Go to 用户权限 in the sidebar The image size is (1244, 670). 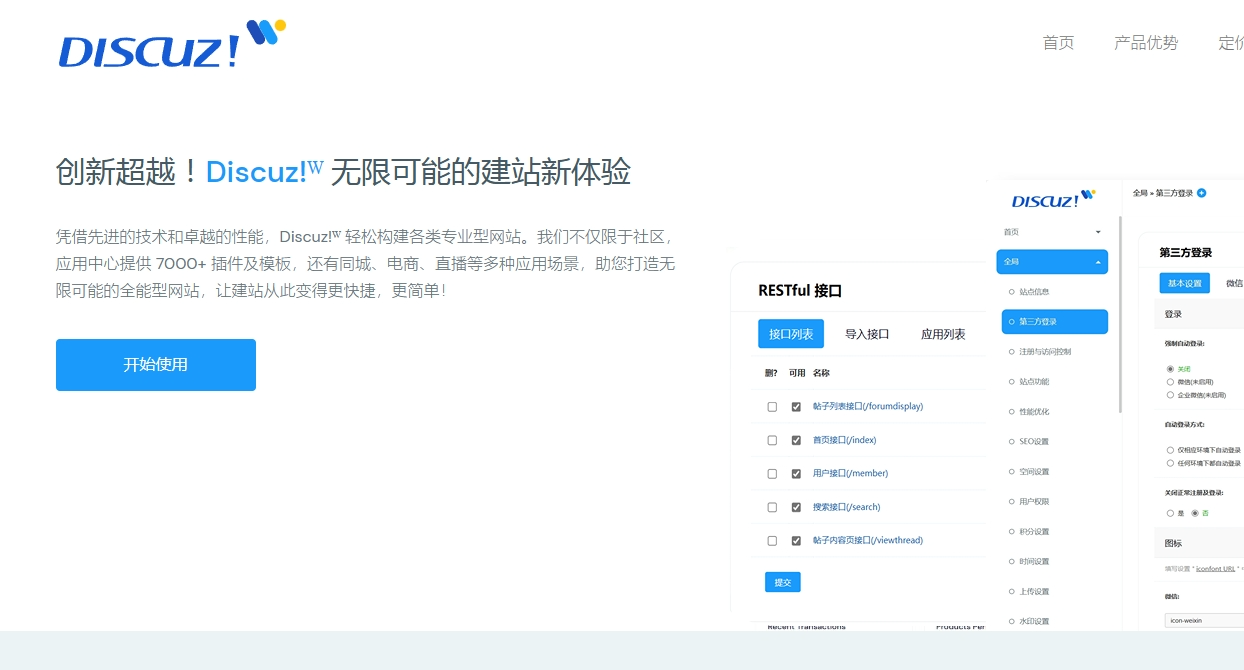tap(1034, 502)
